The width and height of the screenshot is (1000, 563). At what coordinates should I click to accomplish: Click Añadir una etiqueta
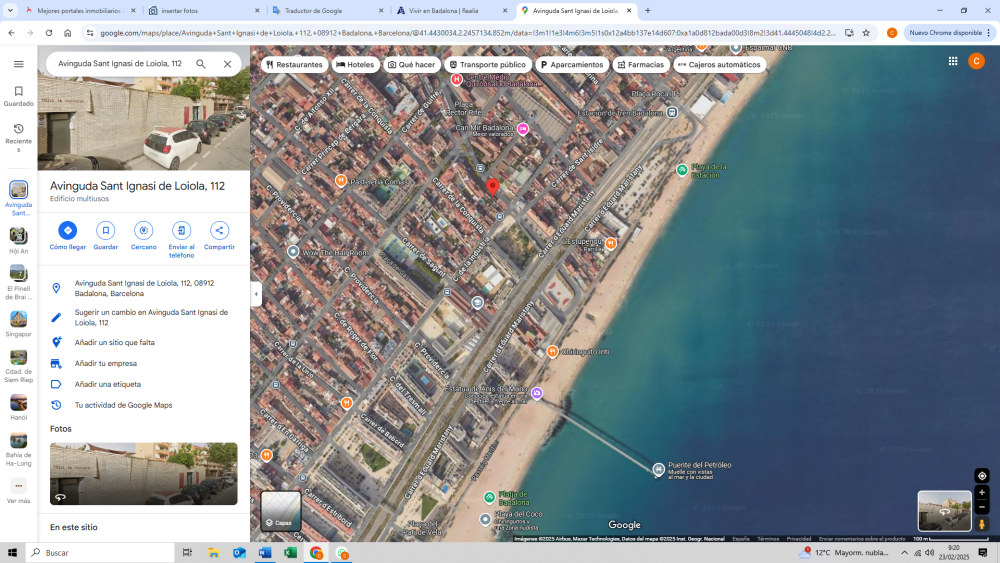pyautogui.click(x=144, y=384)
